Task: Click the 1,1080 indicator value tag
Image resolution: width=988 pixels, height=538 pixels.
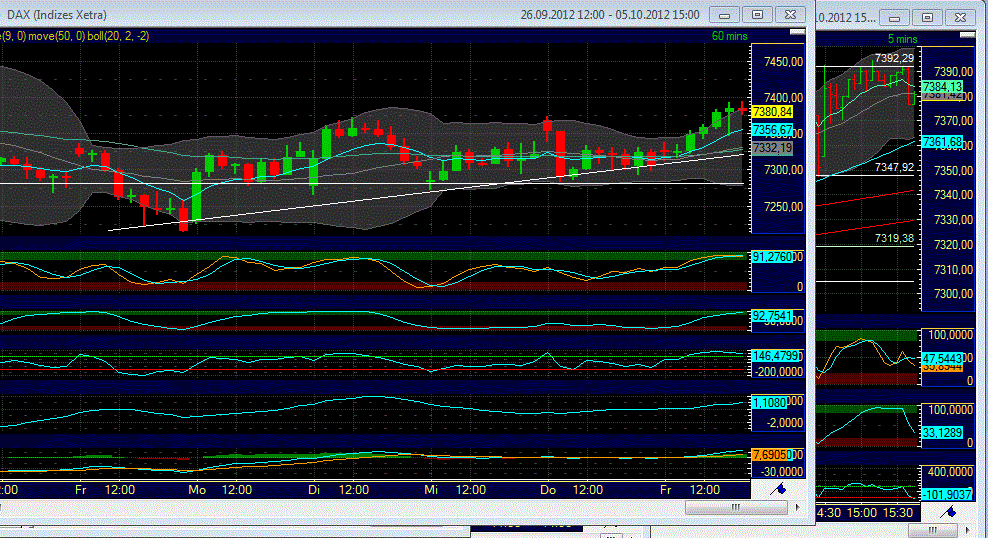Action: (769, 402)
